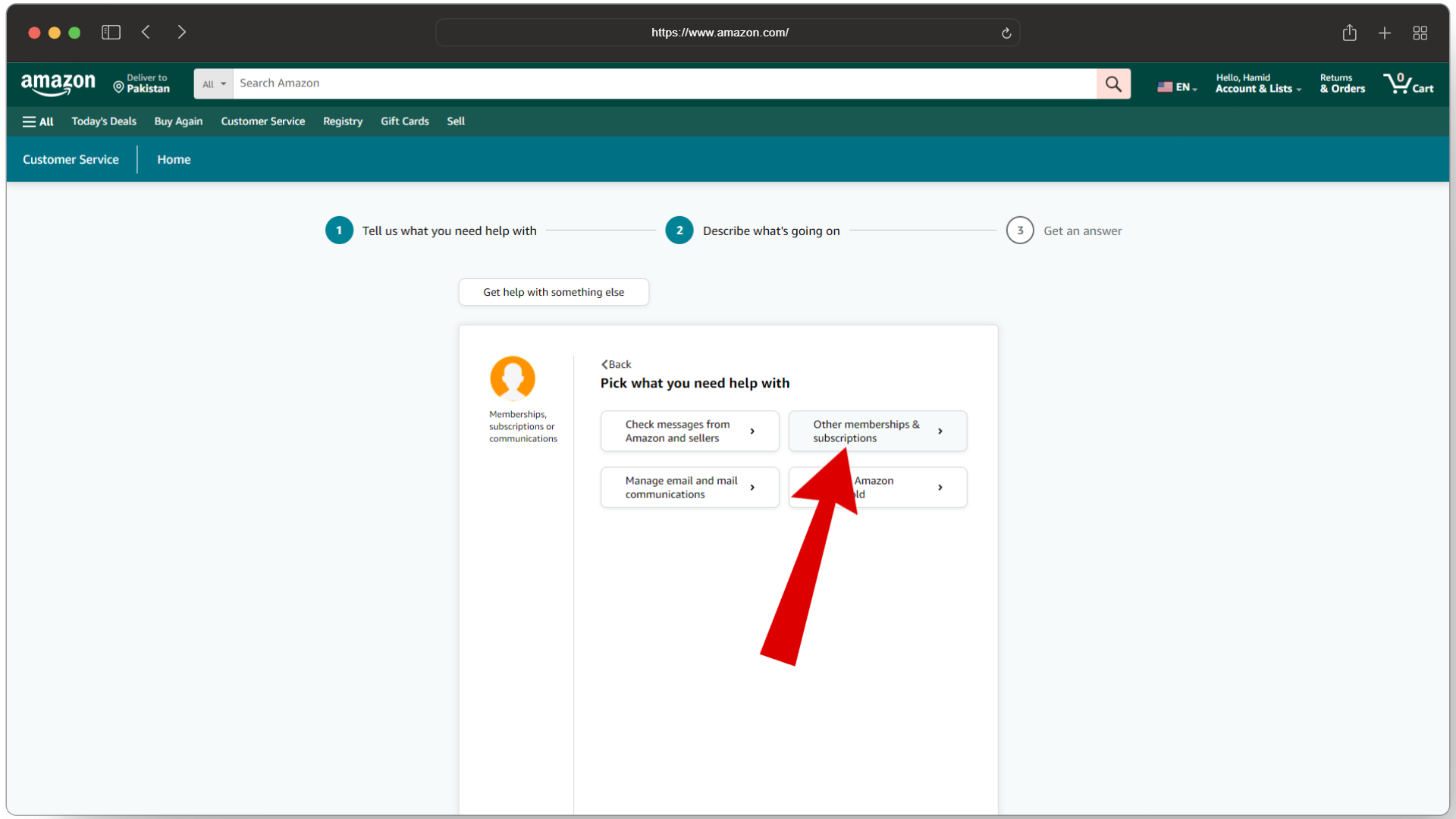Open Gift Cards in navigation
Screen dimensions: 1456x819
(x=404, y=121)
